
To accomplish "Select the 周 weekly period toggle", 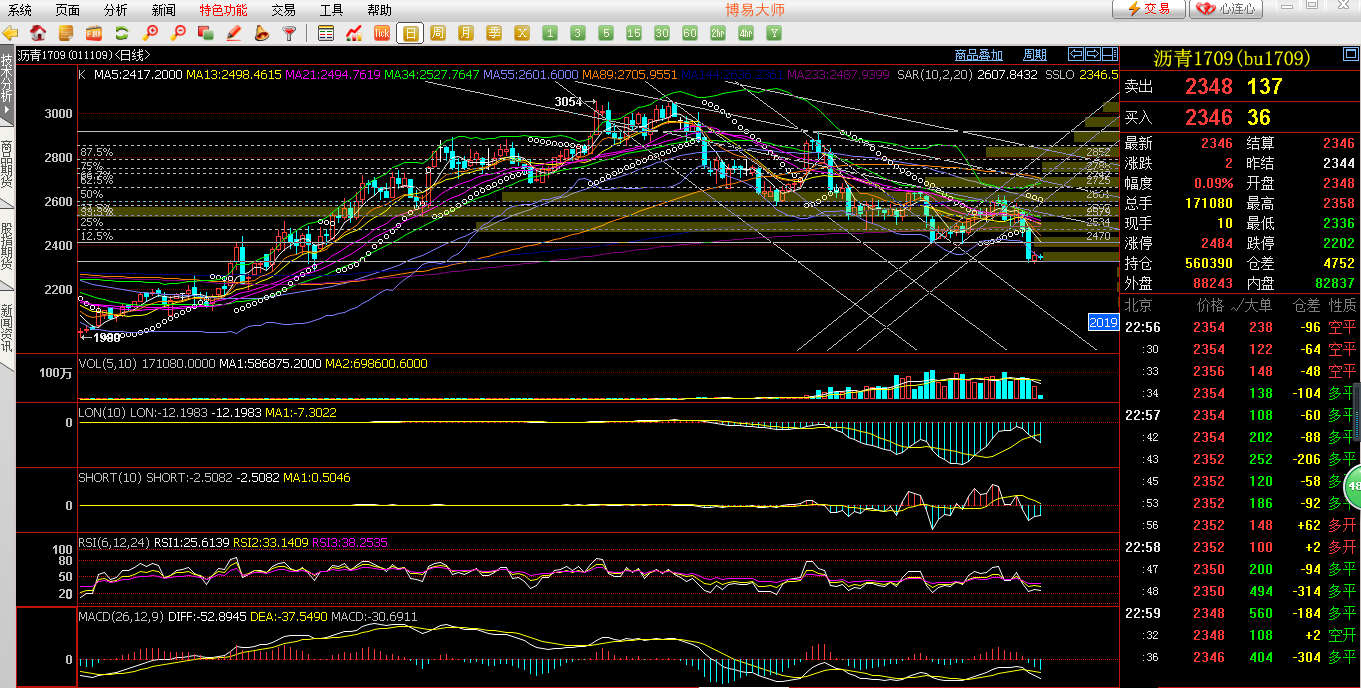I will (438, 33).
